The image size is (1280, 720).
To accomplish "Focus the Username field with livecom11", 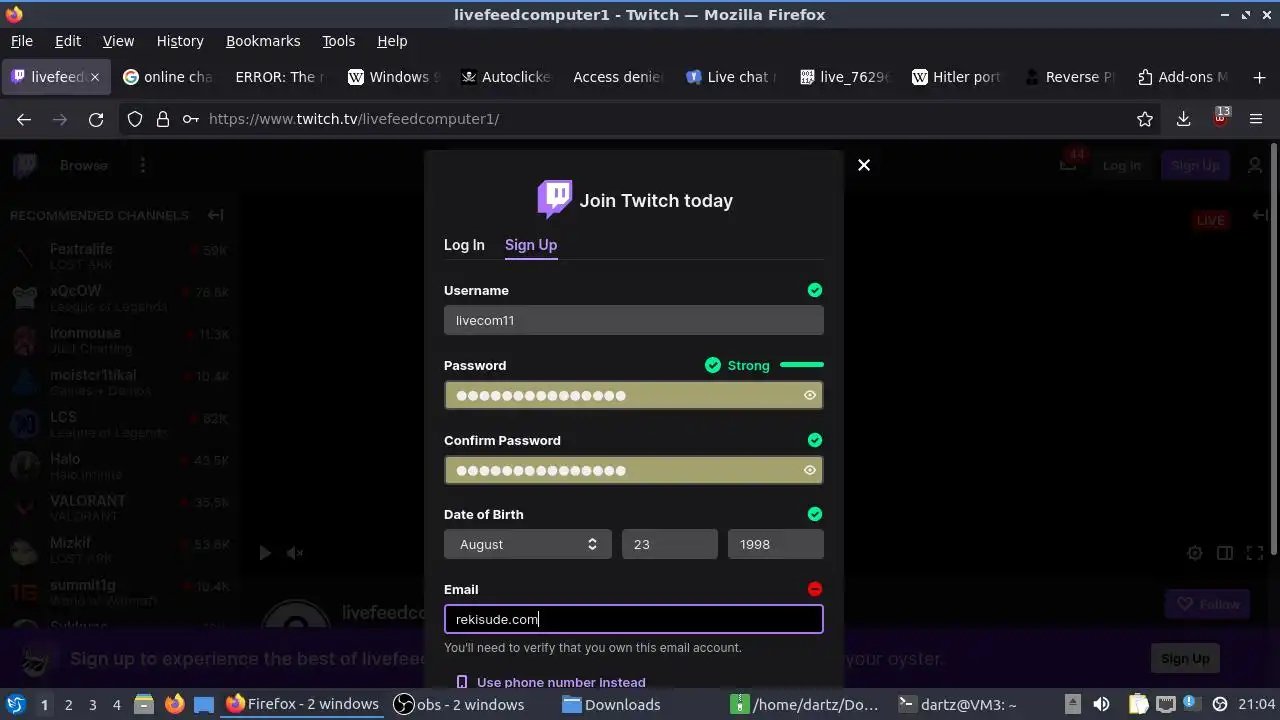I will pyautogui.click(x=634, y=320).
